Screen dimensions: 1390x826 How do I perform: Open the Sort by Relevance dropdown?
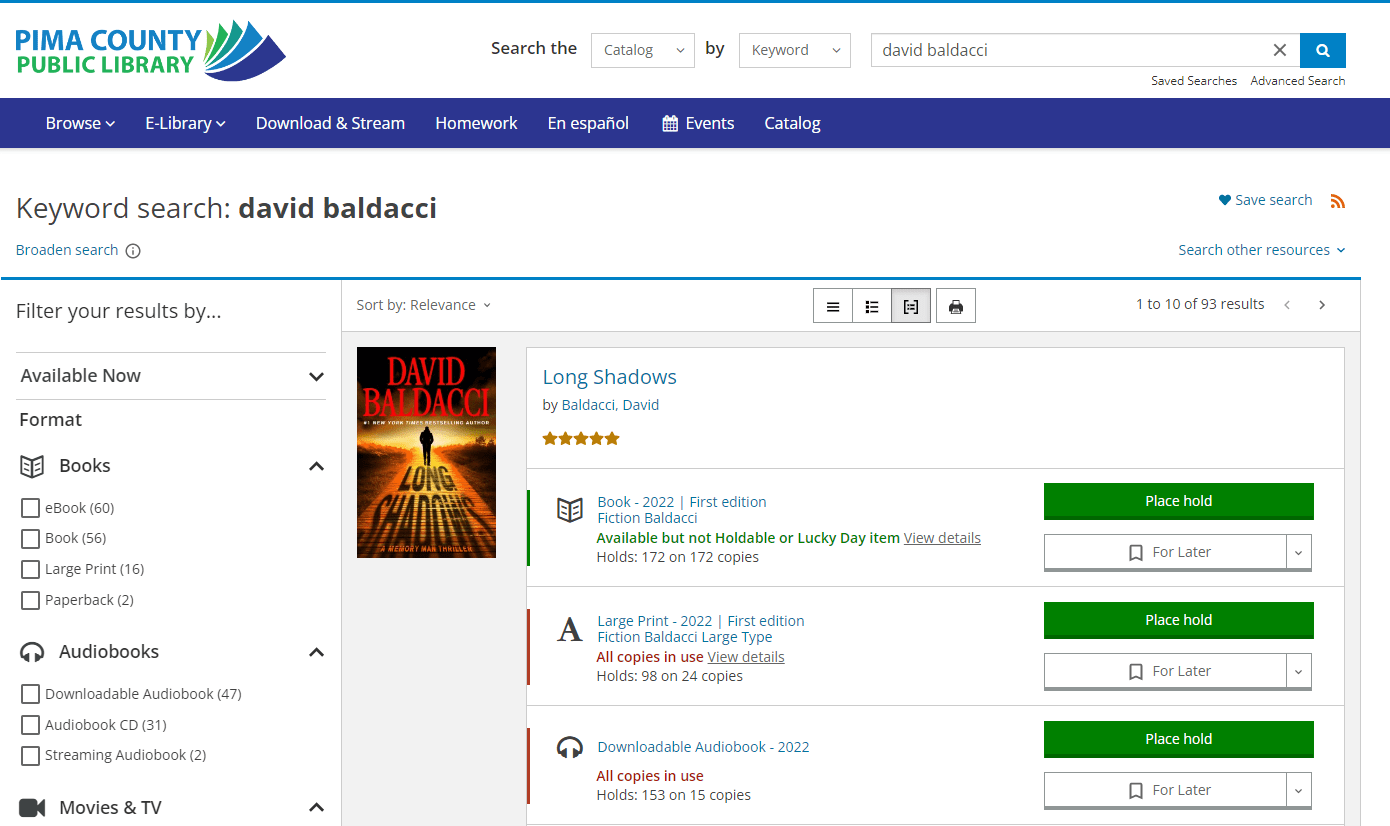click(x=424, y=305)
